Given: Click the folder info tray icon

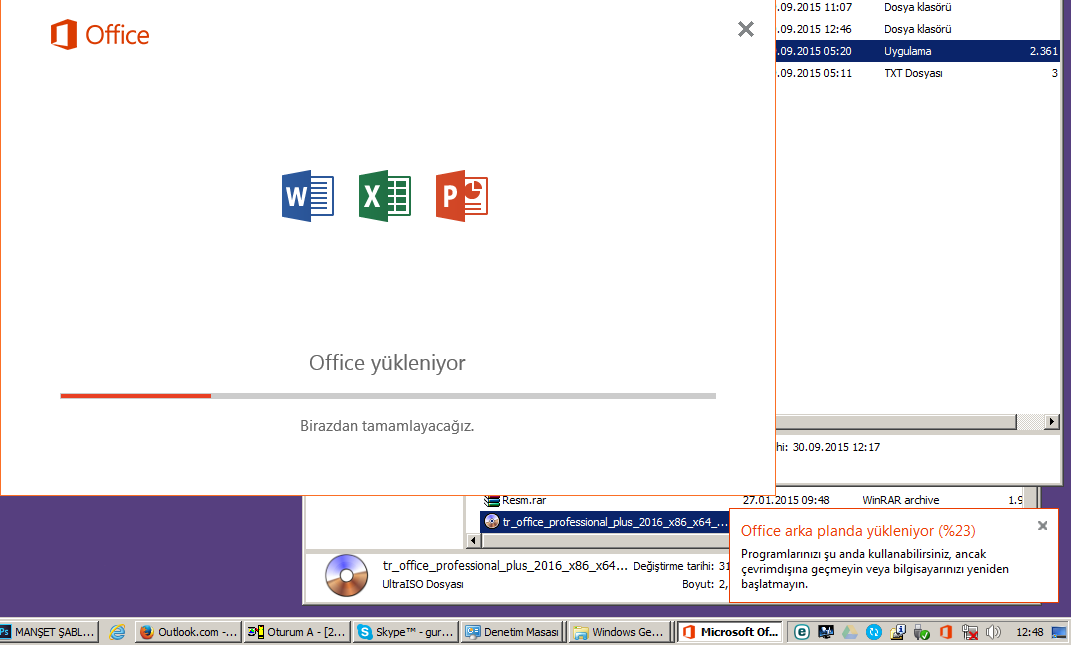Looking at the screenshot, I should coord(898,632).
